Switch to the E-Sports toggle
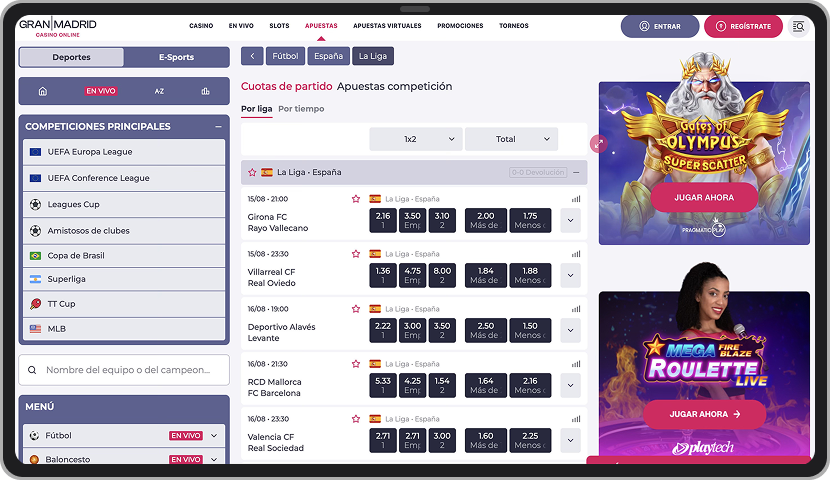 click(176, 57)
